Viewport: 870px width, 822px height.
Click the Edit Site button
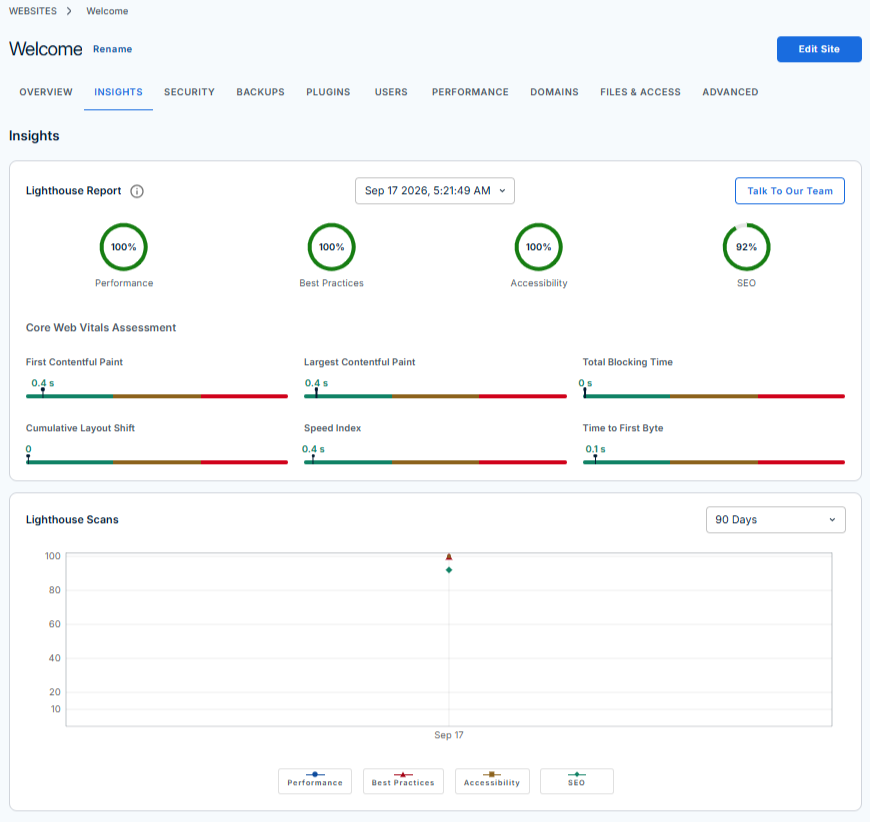(819, 49)
